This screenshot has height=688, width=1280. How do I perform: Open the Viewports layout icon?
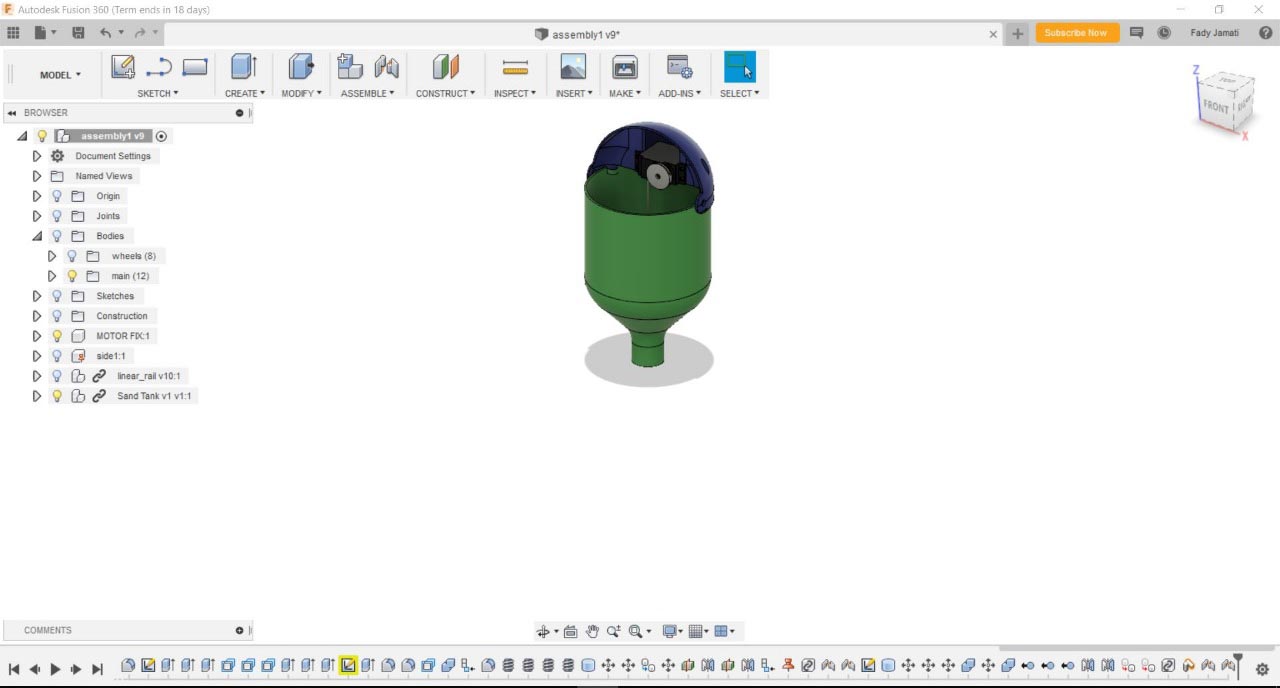tap(721, 631)
